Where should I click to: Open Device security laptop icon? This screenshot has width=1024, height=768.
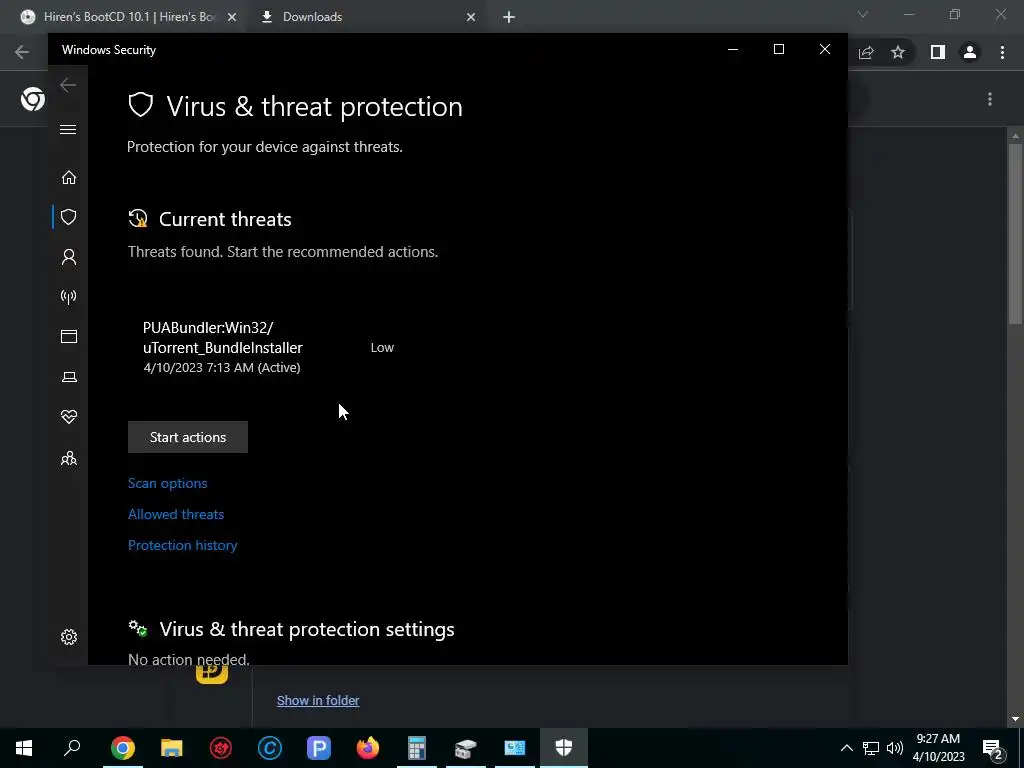(x=69, y=377)
